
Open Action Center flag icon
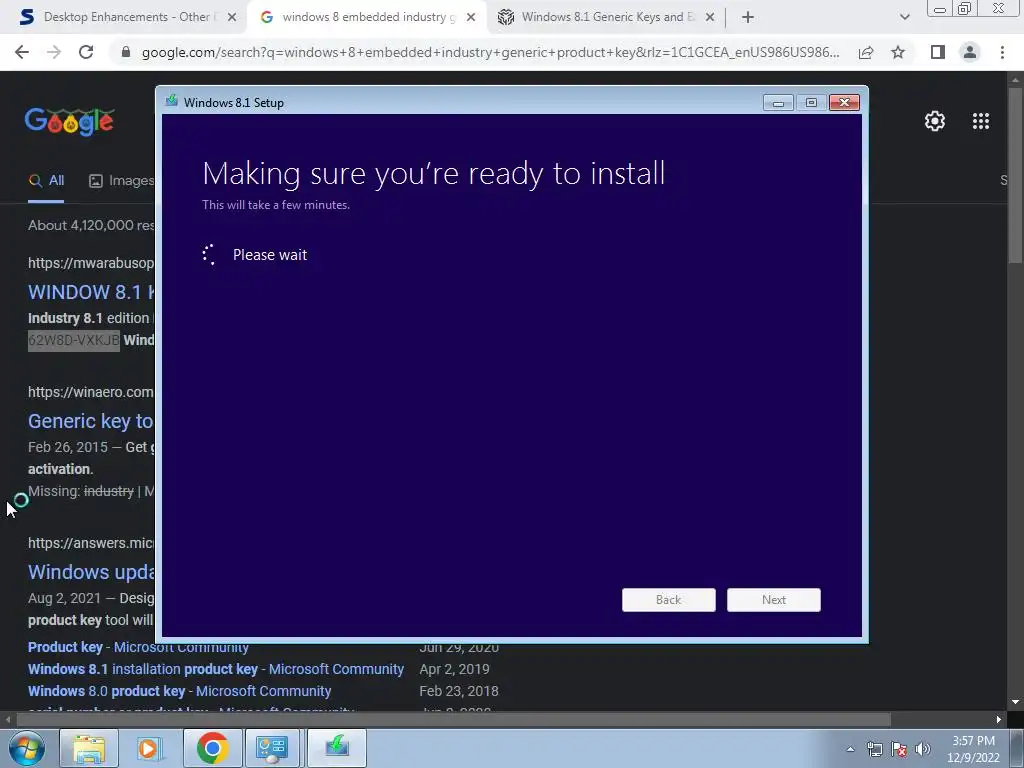coord(899,749)
